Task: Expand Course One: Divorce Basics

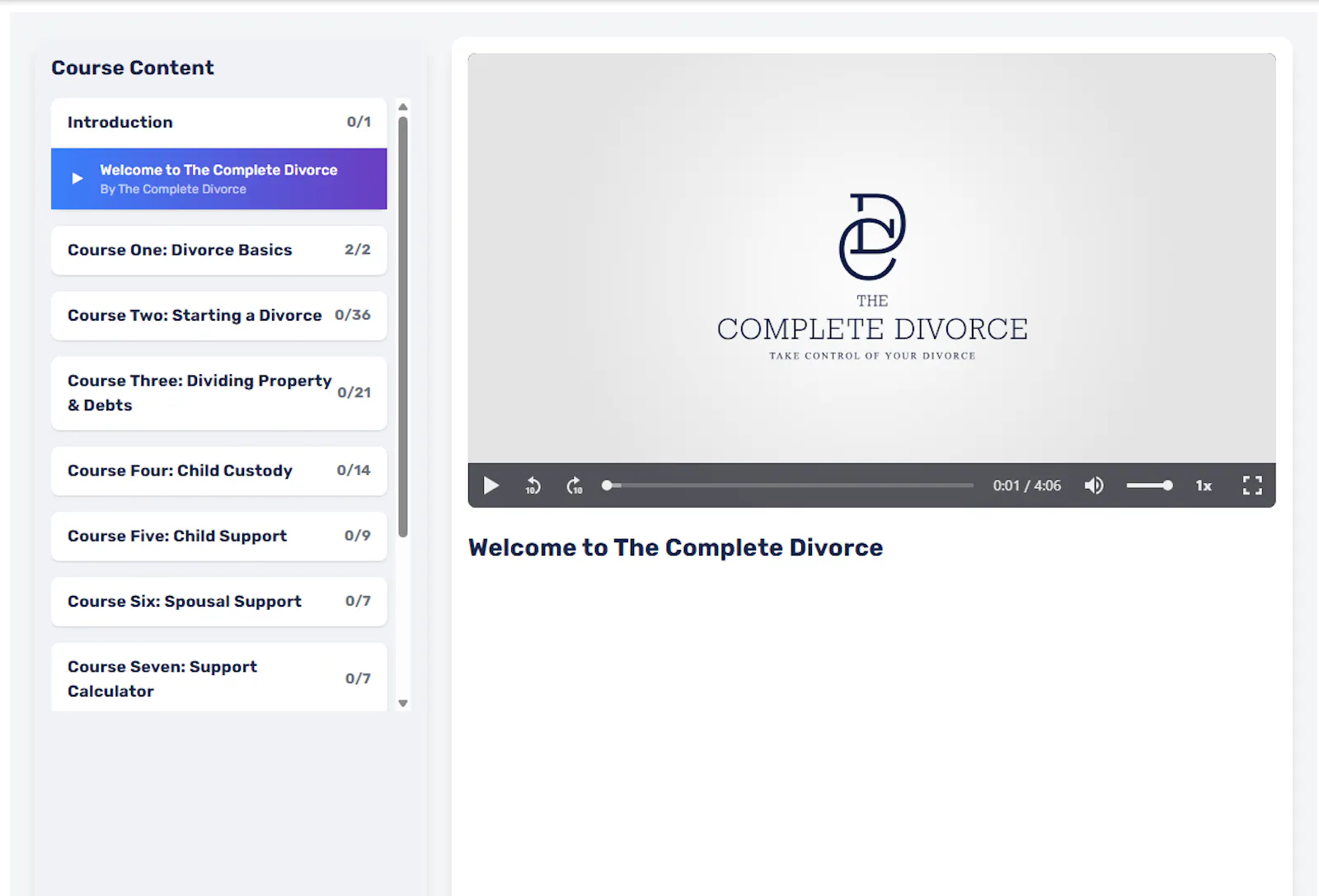Action: pos(219,250)
